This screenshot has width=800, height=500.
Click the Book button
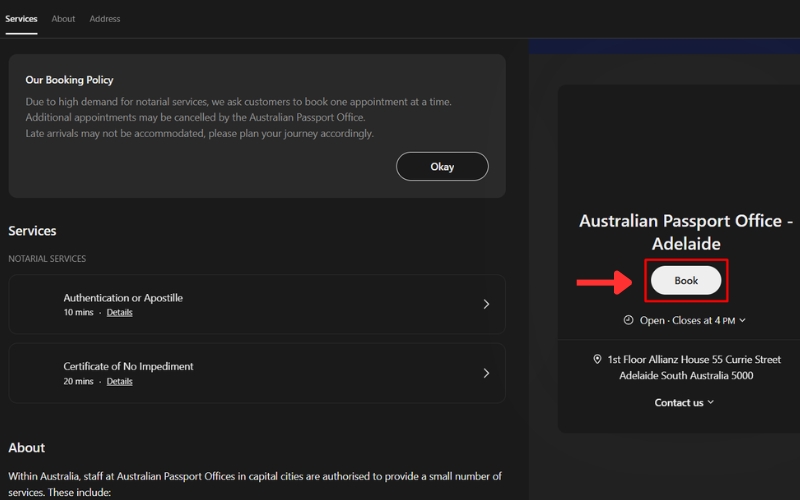686,281
